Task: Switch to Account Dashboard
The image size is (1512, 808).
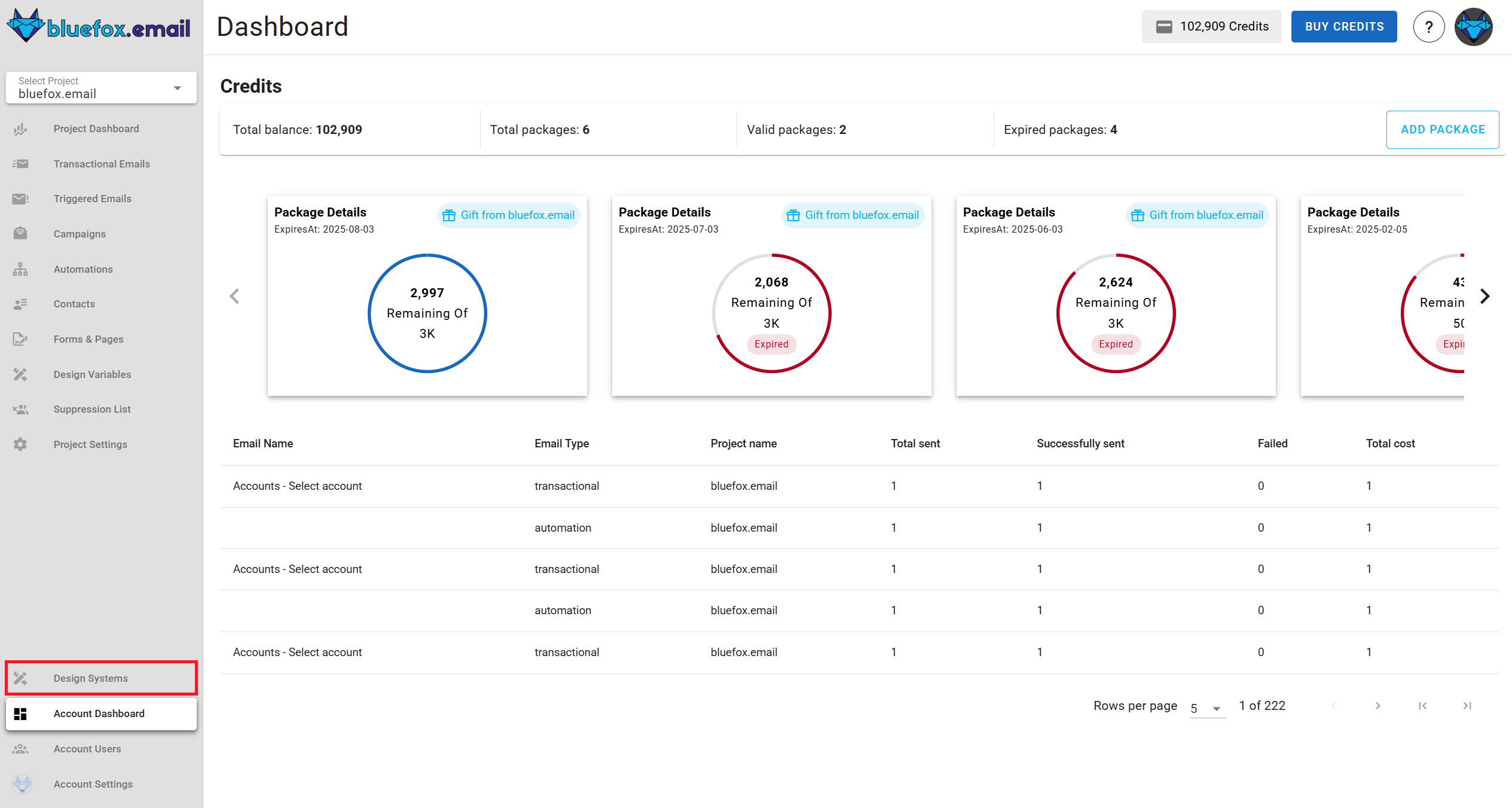Action: (x=99, y=714)
